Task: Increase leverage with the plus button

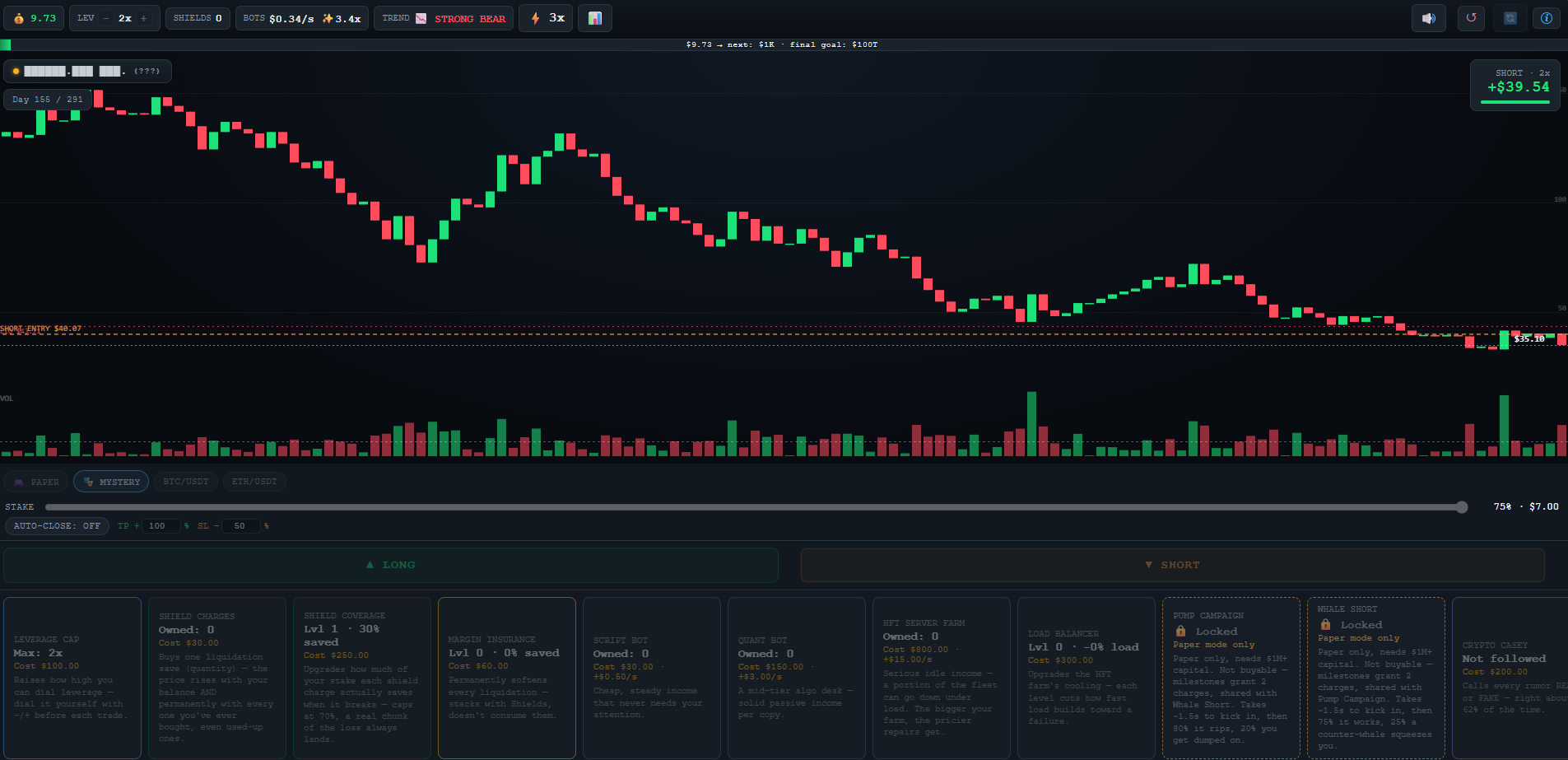Action: click(143, 18)
